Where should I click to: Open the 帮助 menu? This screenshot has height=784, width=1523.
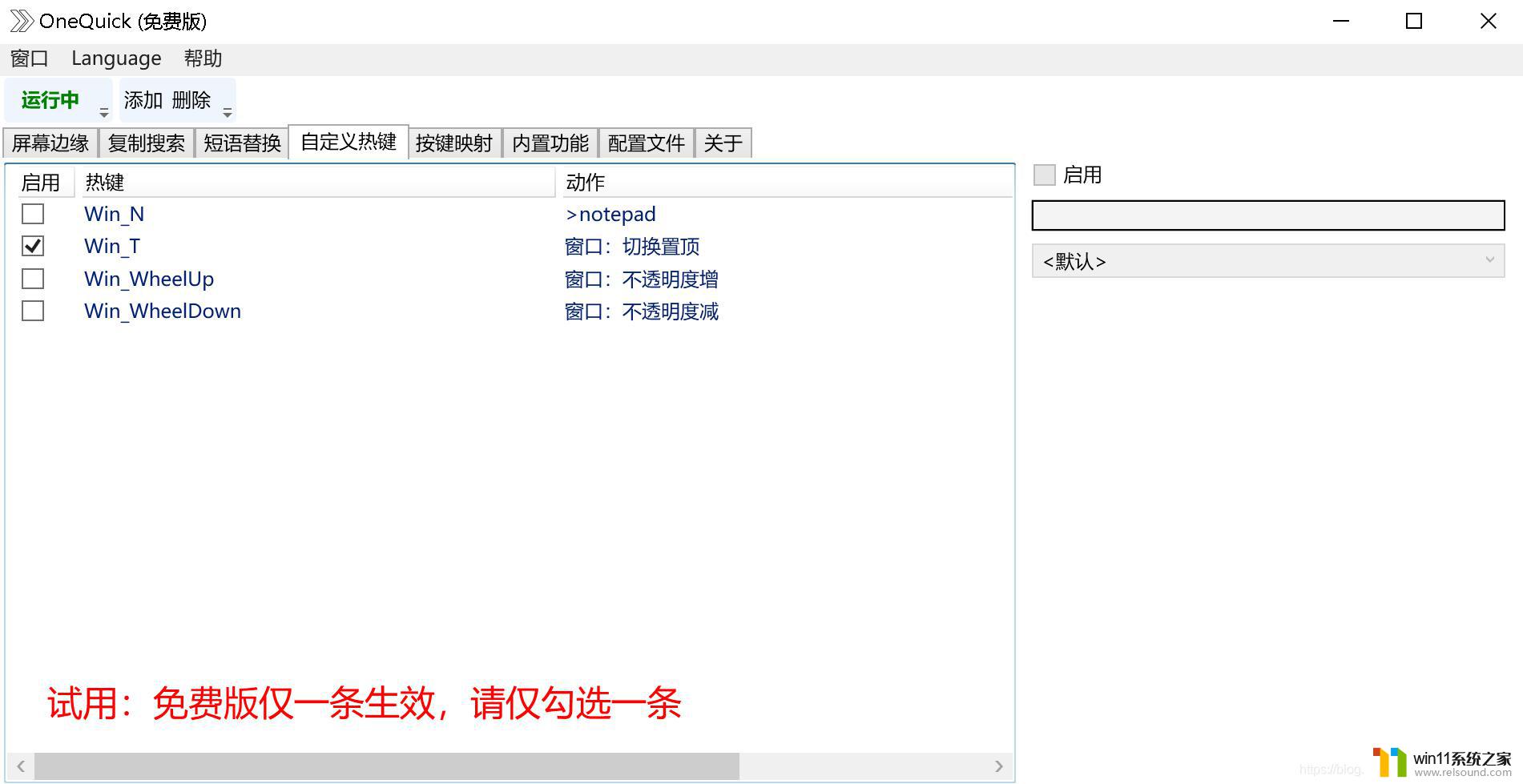click(x=203, y=58)
